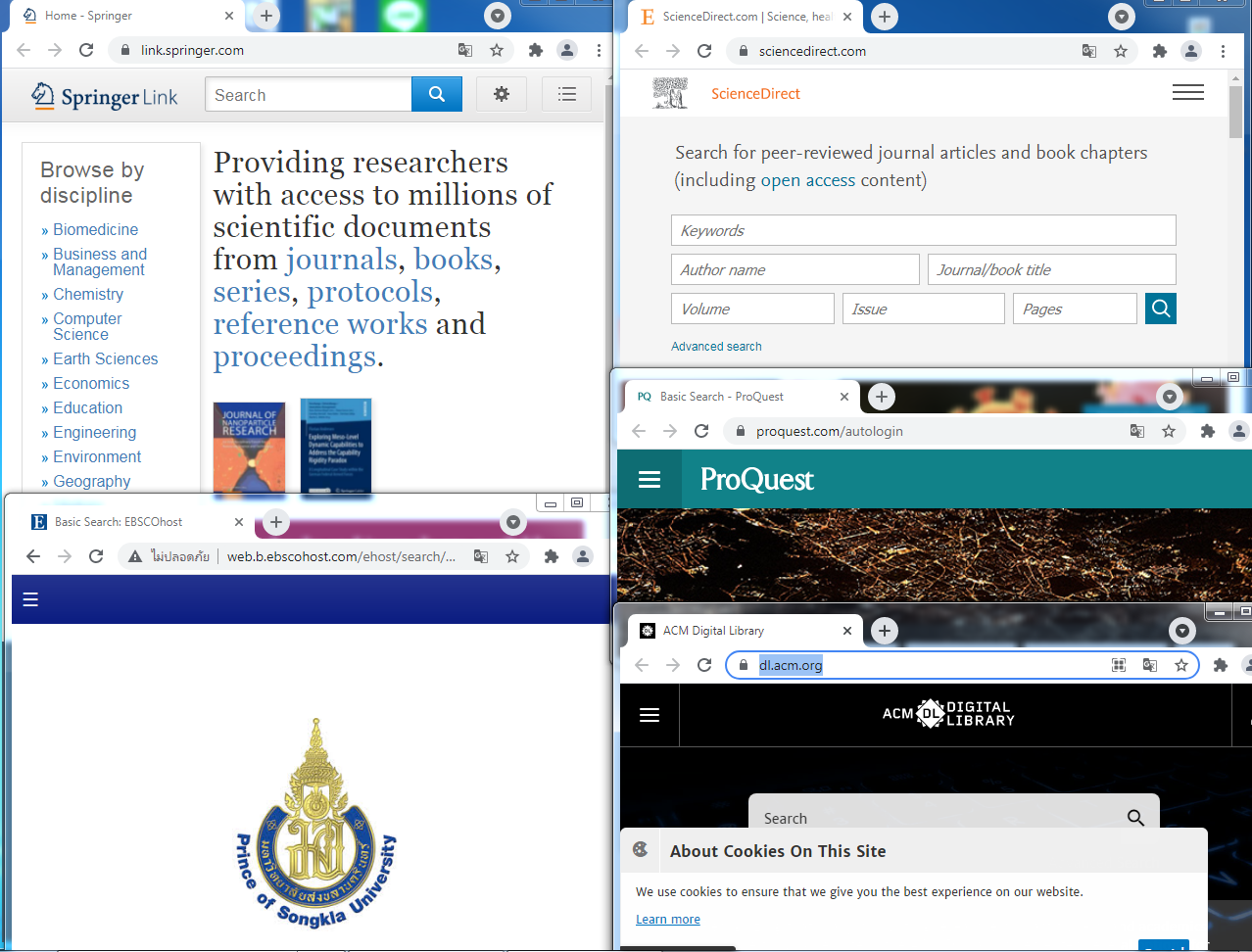
Task: Select the Basic Search: EBSCOhost tab
Action: pos(136,522)
